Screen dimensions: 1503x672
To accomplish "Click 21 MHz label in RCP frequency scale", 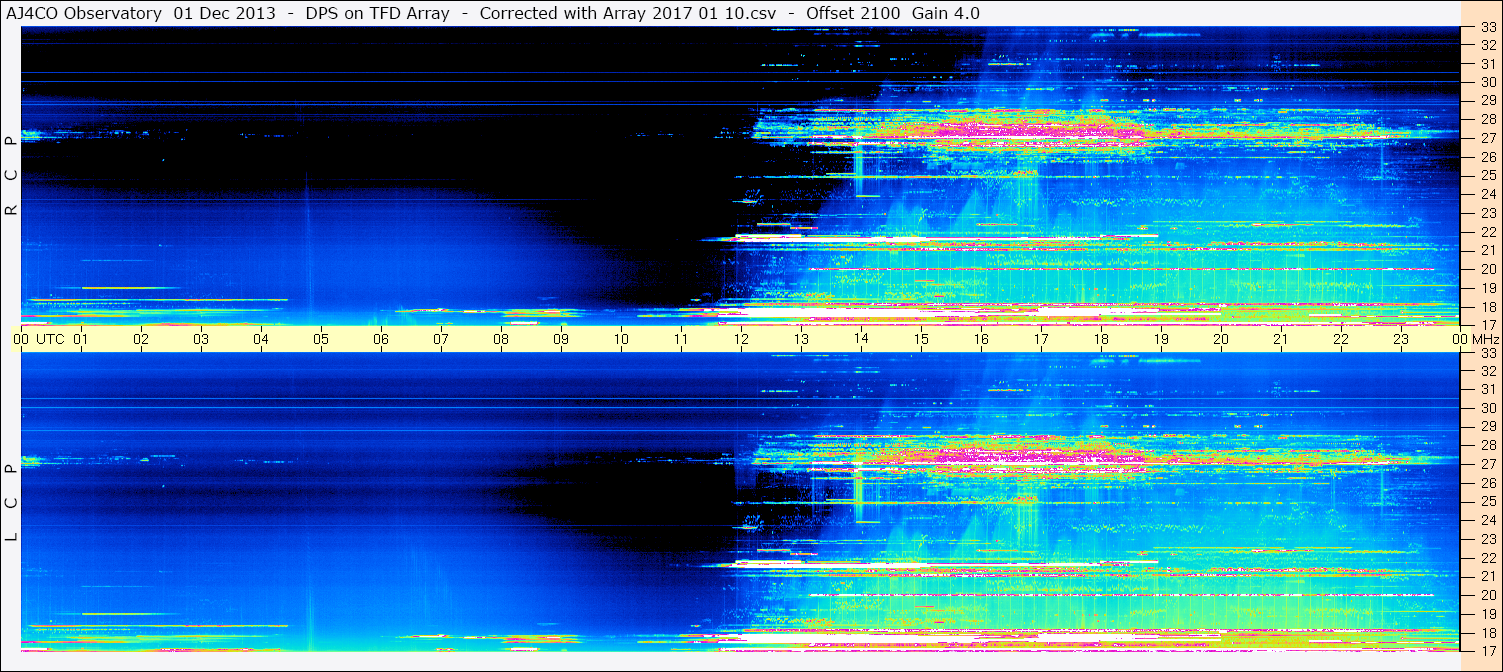I will pyautogui.click(x=1487, y=250).
